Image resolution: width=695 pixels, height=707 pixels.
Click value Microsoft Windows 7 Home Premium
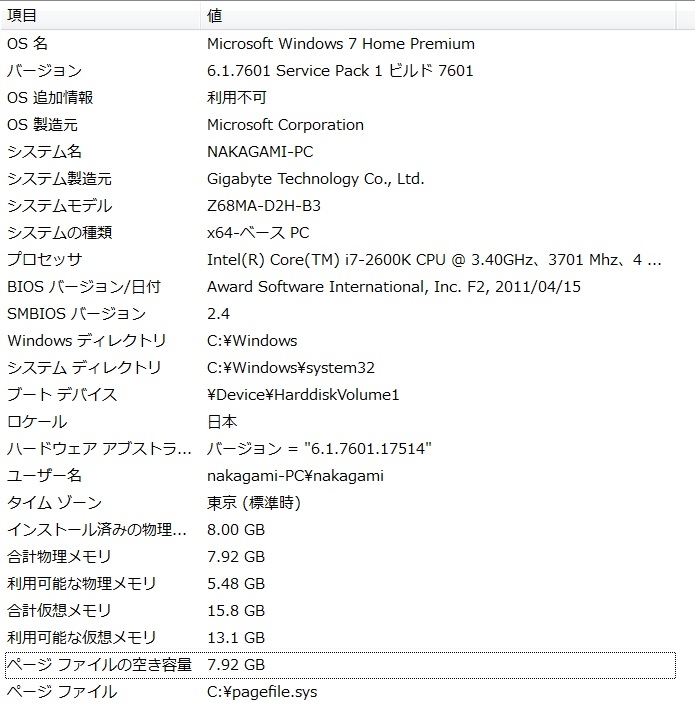tap(341, 44)
